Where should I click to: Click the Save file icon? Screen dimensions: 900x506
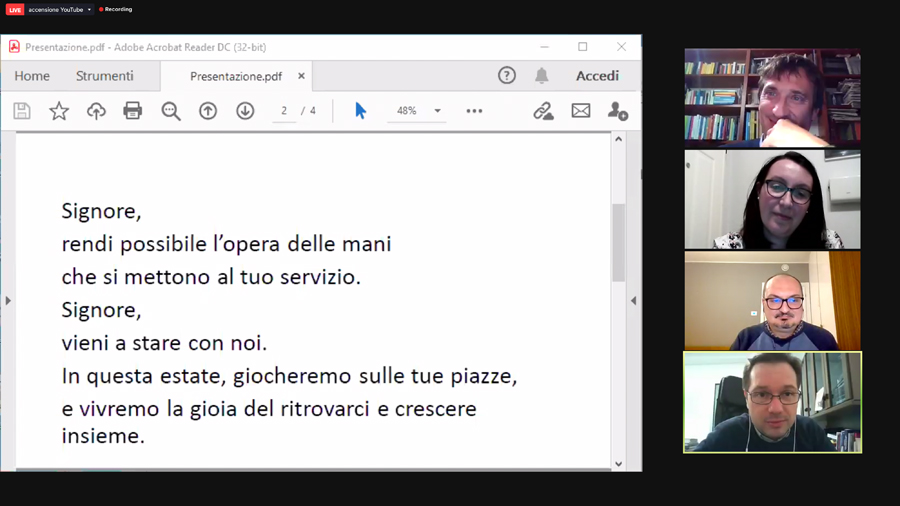point(22,111)
